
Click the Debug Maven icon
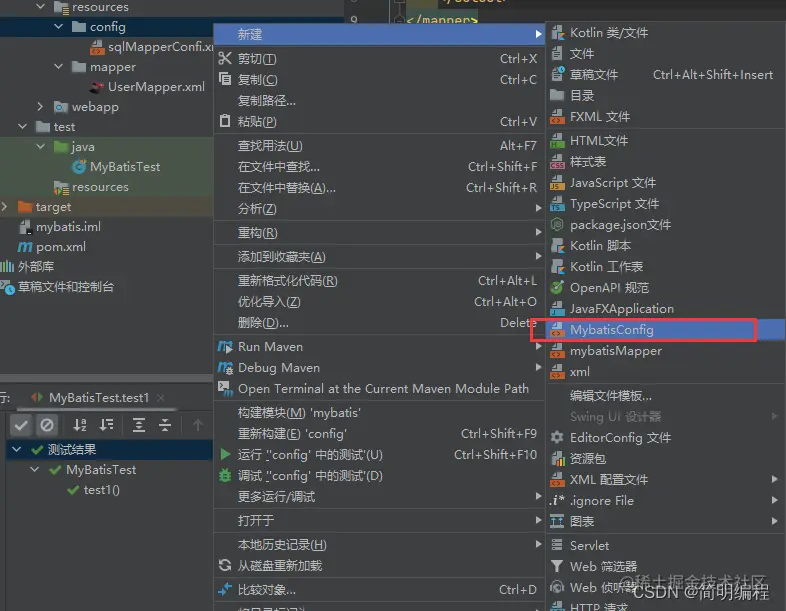click(x=225, y=367)
